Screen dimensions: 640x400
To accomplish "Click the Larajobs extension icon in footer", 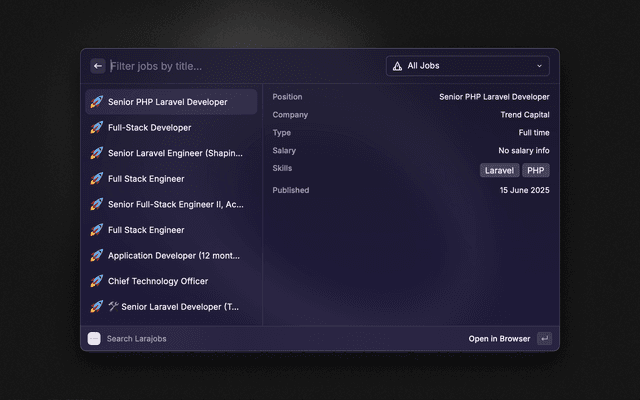I will click(x=94, y=339).
